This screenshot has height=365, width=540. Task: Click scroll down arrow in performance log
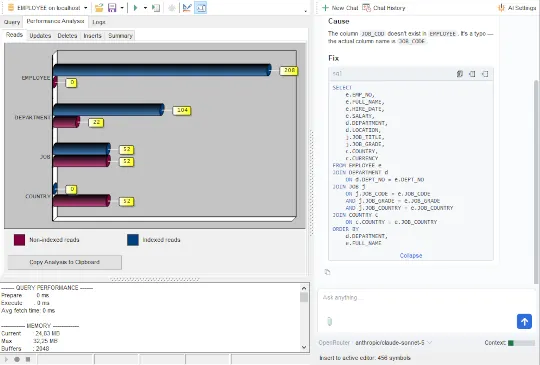304,347
